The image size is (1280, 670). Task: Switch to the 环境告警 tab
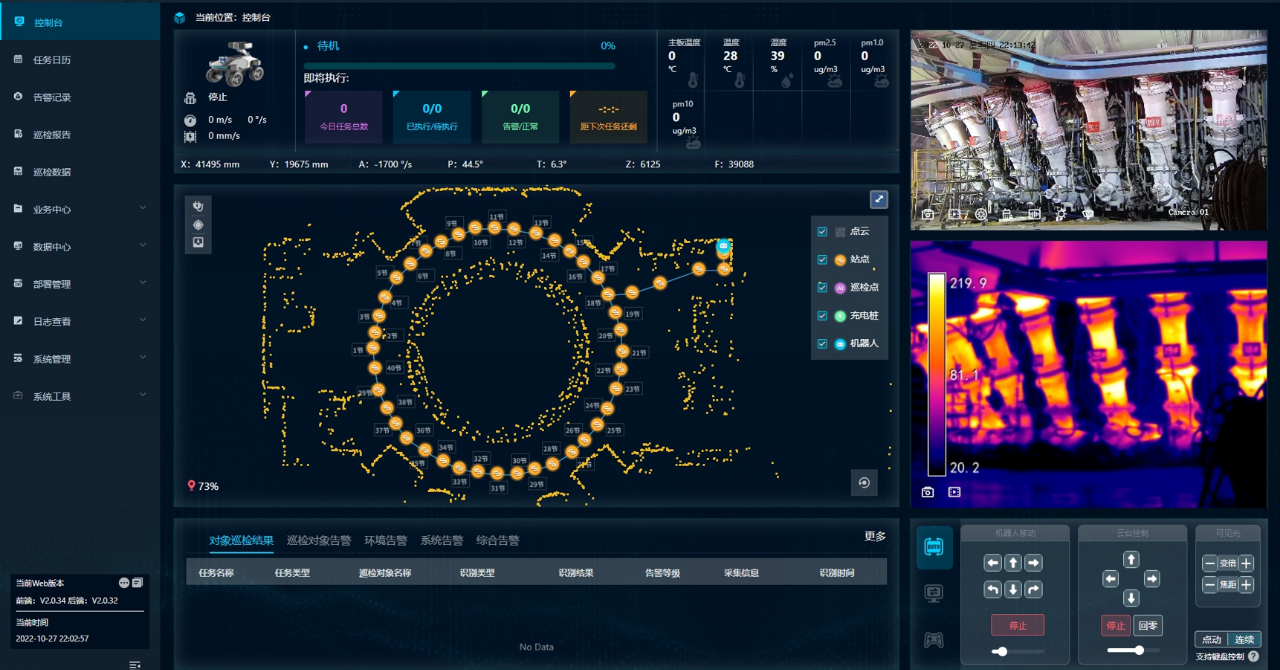[385, 541]
